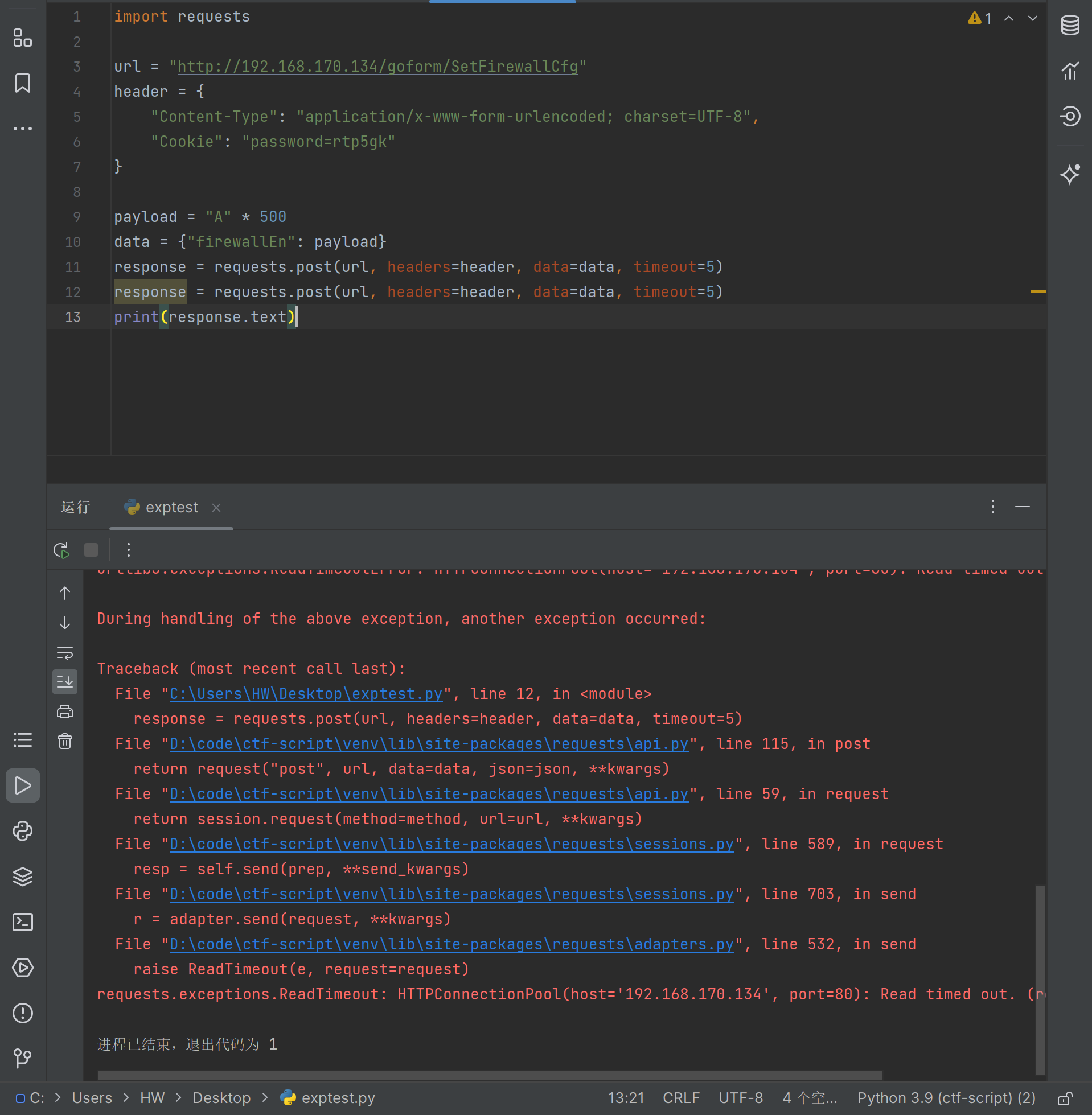Viewport: 1092px width, 1115px height.
Task: Click the Users breadcrumb
Action: point(92,1098)
